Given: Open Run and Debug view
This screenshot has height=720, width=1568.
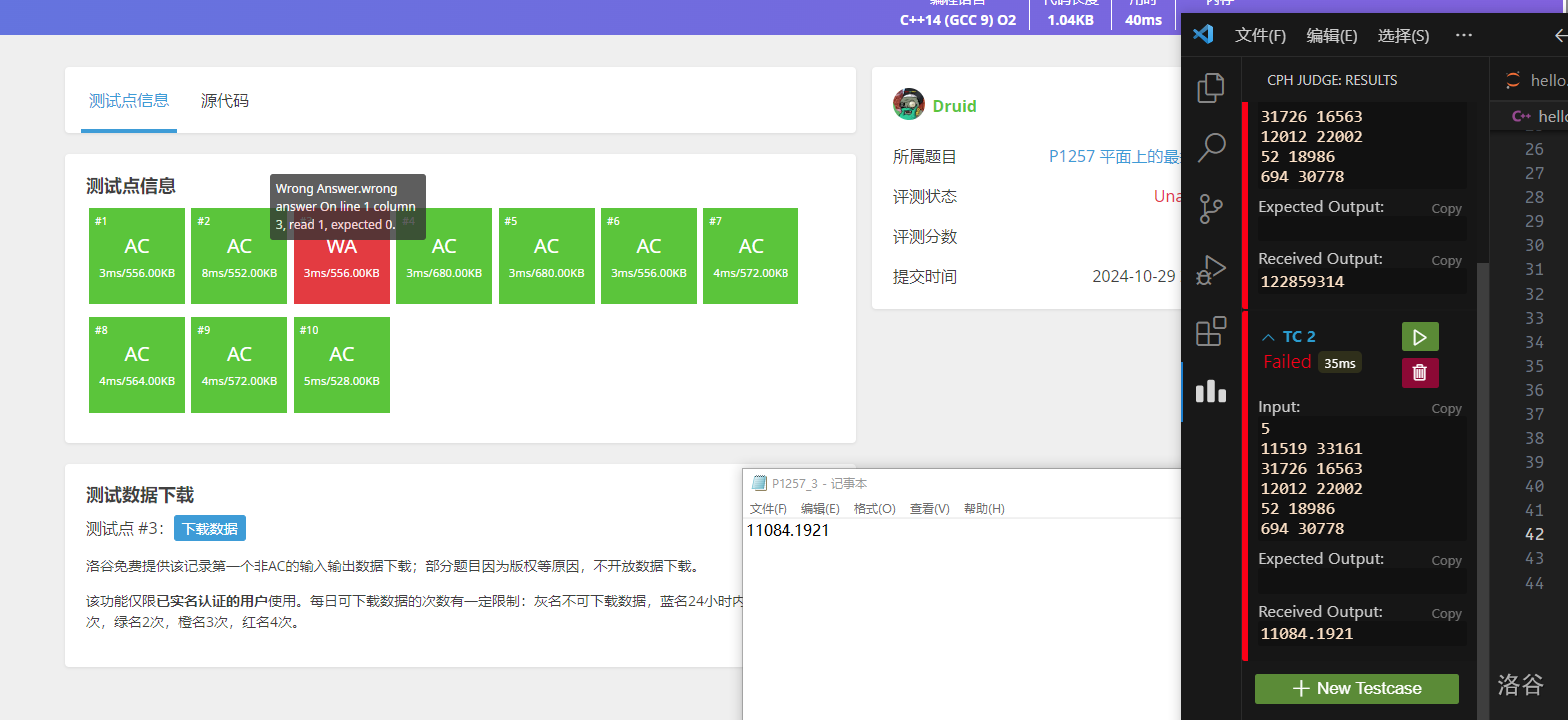Looking at the screenshot, I should coord(1210,270).
